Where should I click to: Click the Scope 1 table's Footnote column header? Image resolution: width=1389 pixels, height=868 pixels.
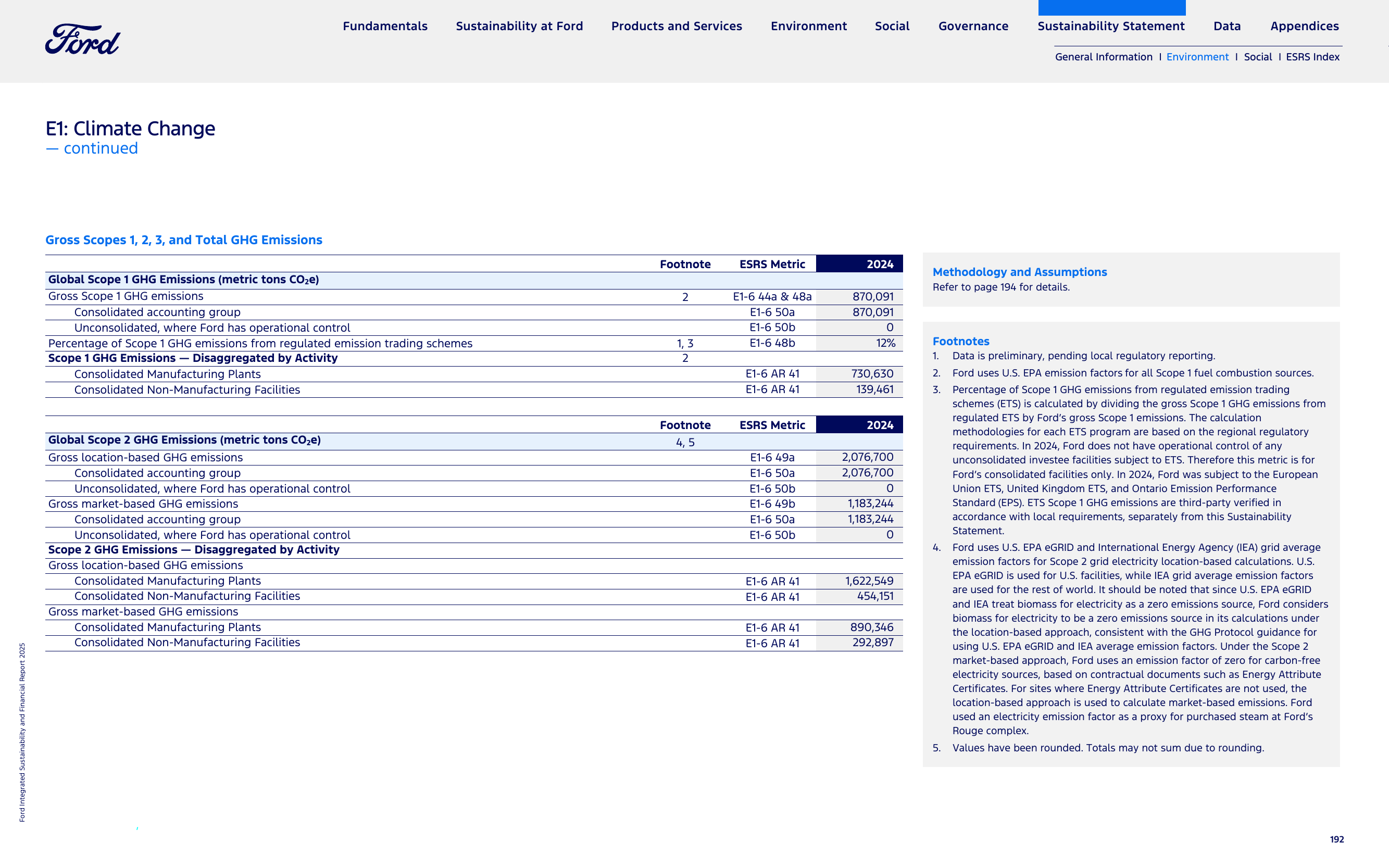(685, 265)
